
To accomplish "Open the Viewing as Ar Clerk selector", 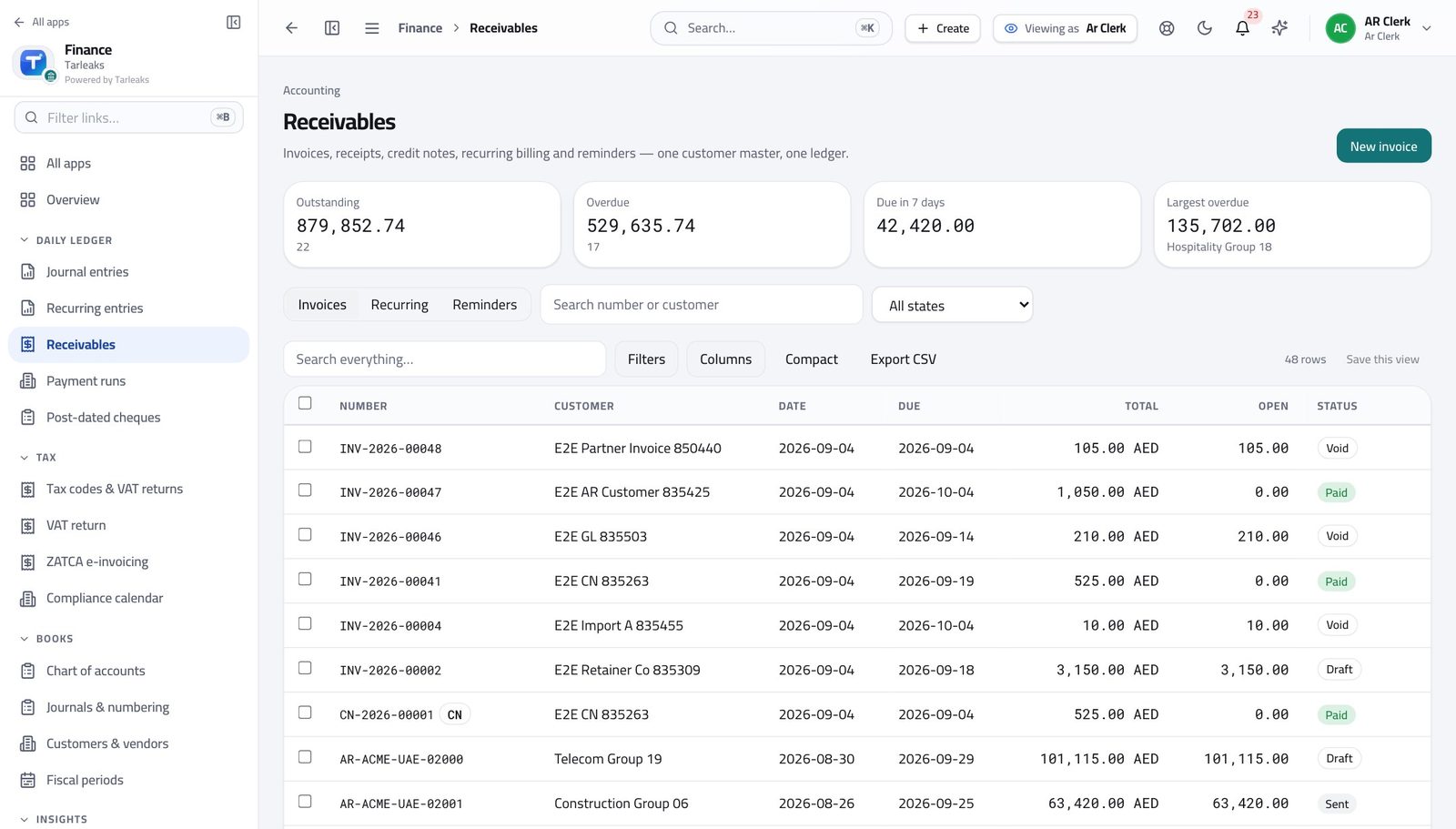I will pos(1065,28).
